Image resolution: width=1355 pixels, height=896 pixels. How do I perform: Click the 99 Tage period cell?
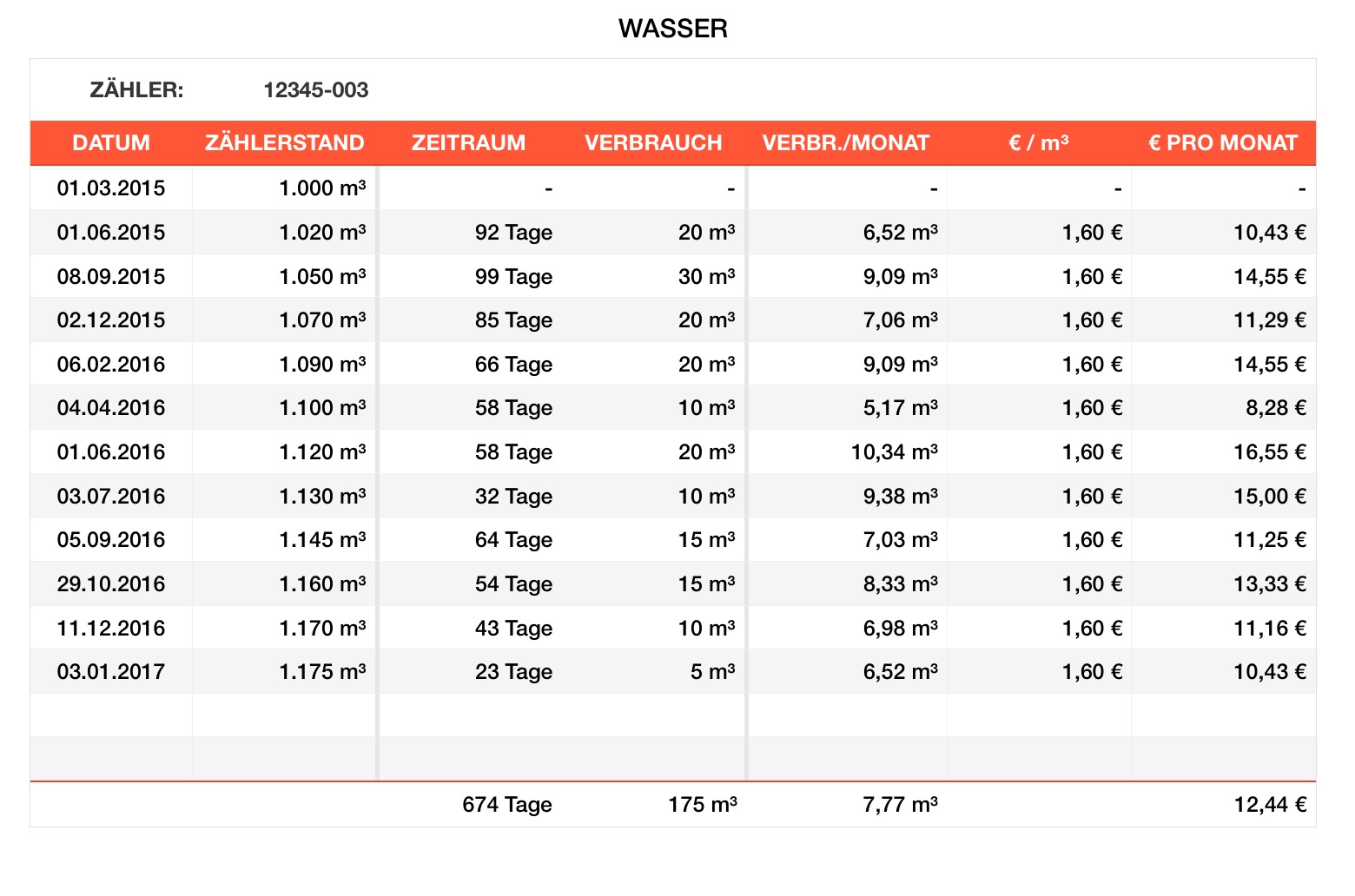pyautogui.click(x=513, y=277)
